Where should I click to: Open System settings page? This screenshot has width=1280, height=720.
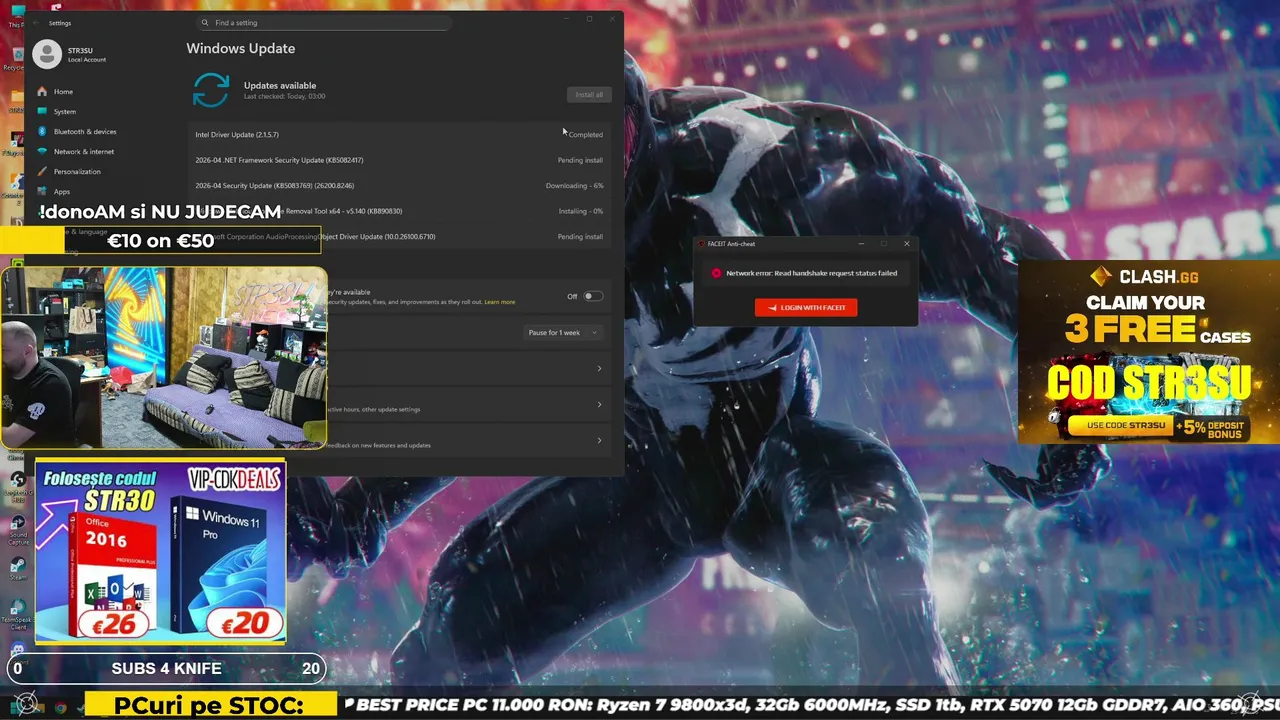pos(65,111)
